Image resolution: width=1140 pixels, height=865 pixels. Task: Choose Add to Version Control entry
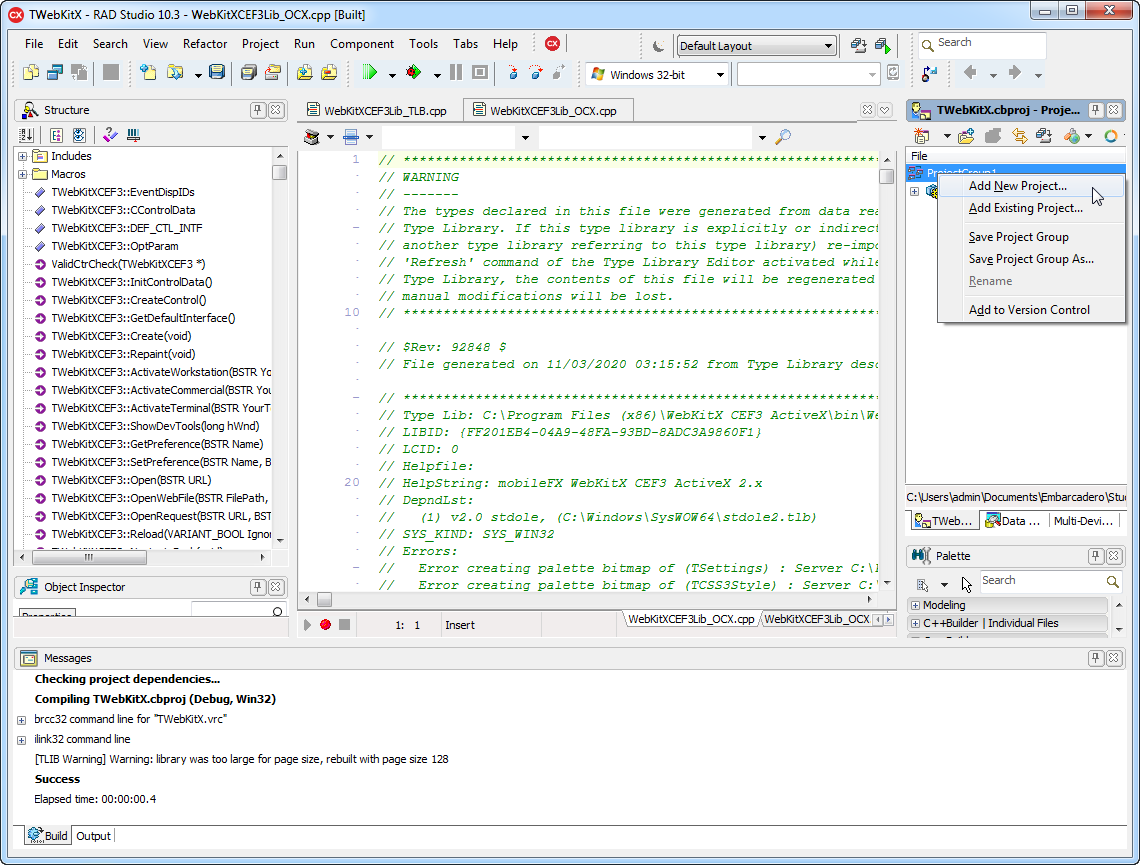click(x=1031, y=310)
